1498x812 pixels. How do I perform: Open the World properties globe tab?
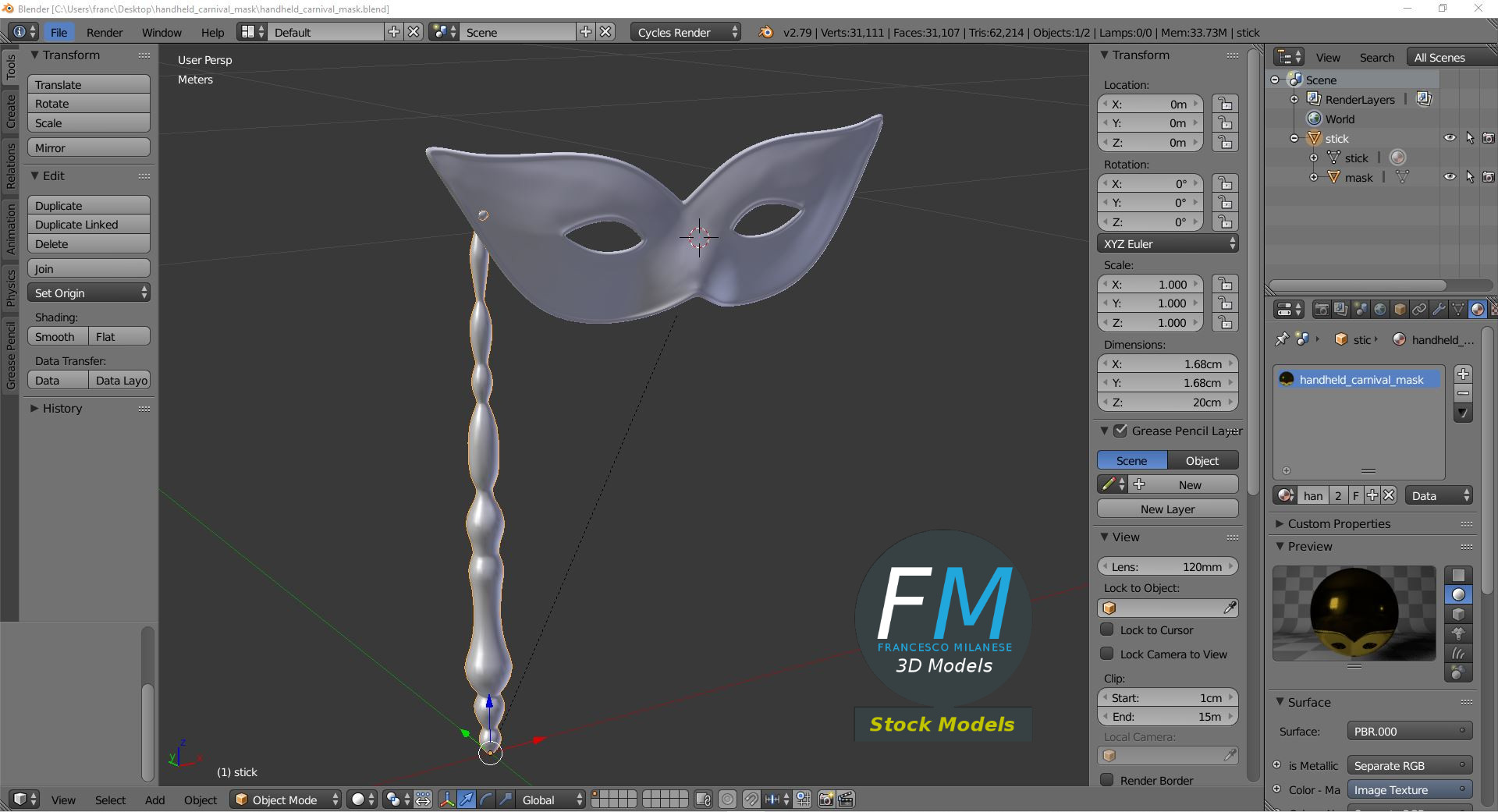point(1380,310)
